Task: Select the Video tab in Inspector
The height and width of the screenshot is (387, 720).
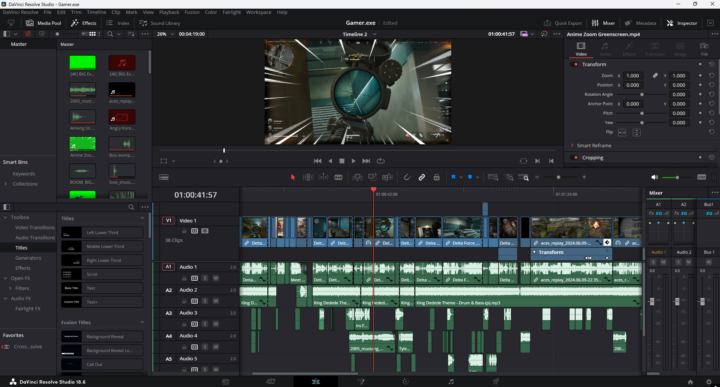Action: coord(581,49)
